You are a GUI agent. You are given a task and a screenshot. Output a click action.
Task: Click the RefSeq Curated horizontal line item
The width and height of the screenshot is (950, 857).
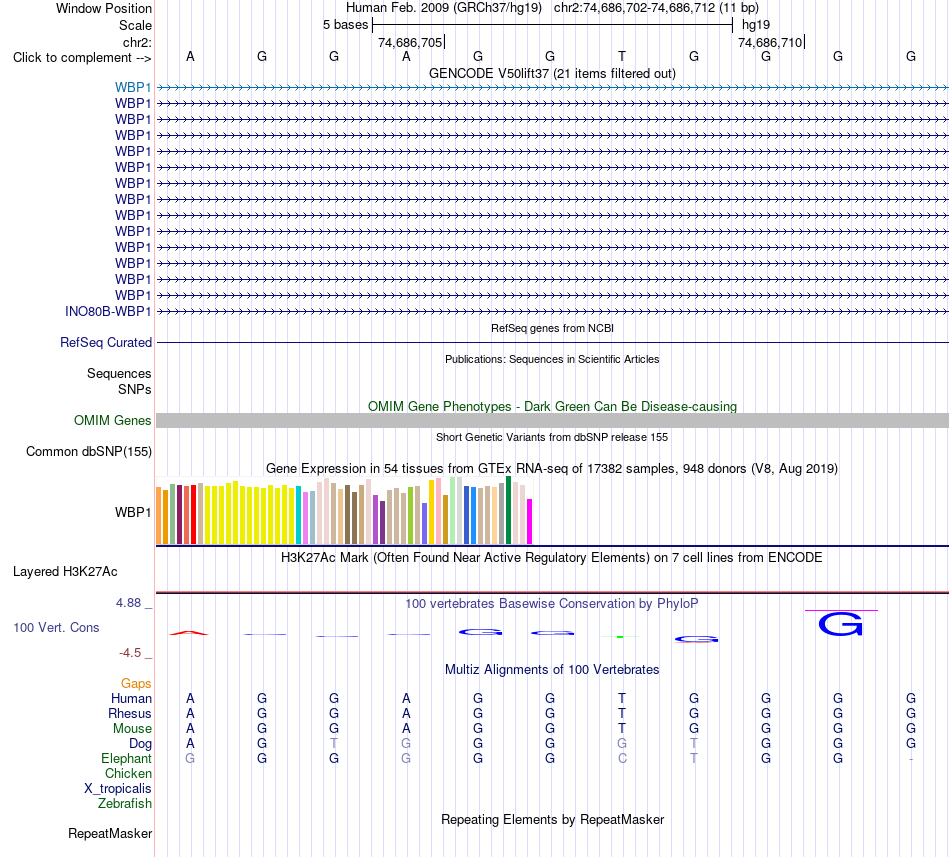pyautogui.click(x=552, y=343)
